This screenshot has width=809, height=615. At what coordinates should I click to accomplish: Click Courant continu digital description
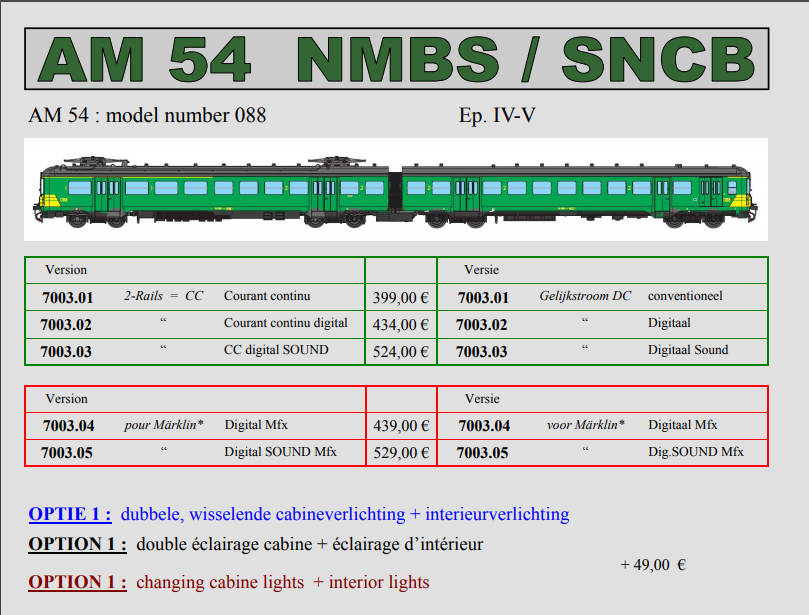pos(286,323)
